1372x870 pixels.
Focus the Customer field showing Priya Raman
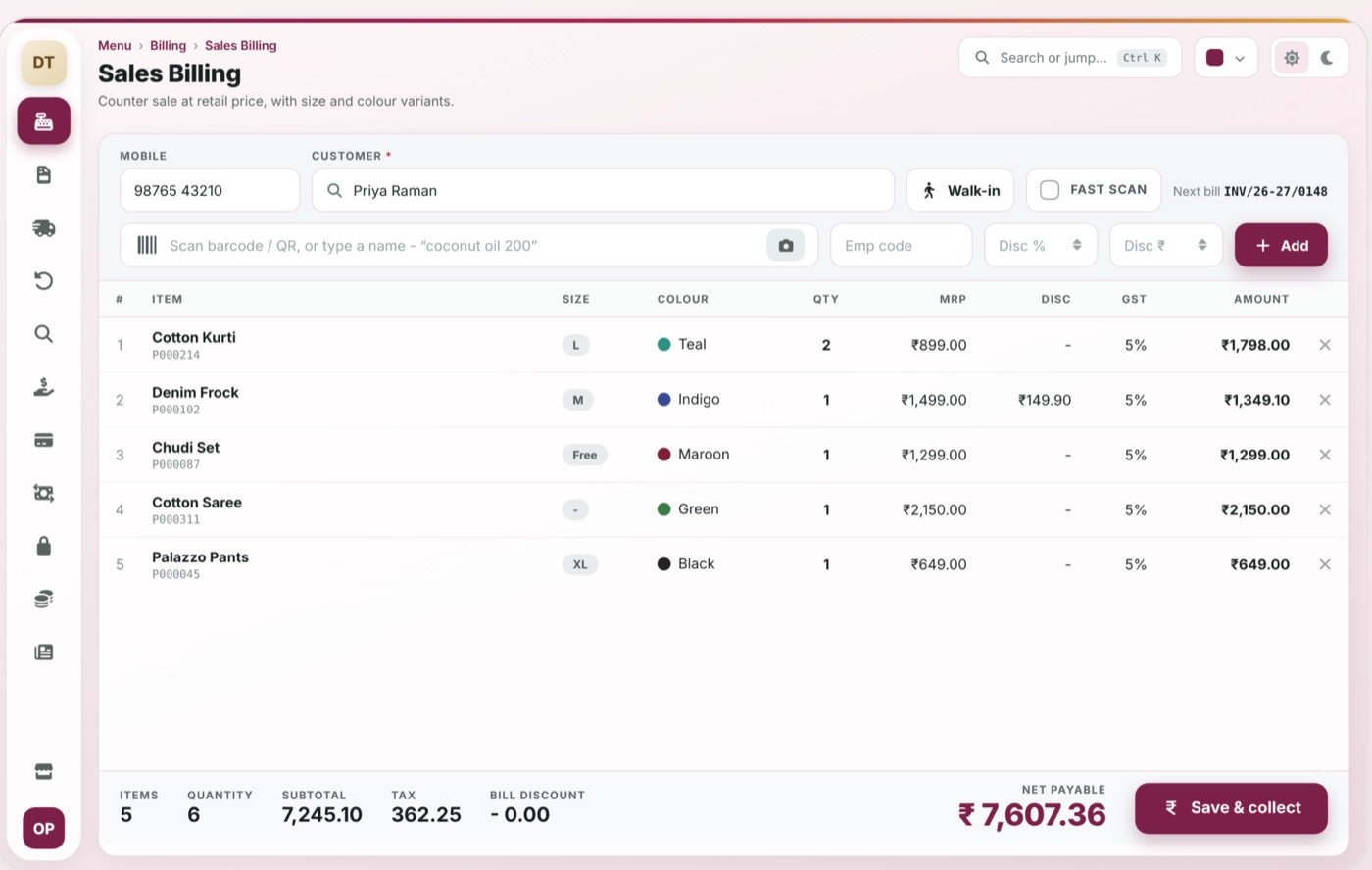pyautogui.click(x=603, y=190)
